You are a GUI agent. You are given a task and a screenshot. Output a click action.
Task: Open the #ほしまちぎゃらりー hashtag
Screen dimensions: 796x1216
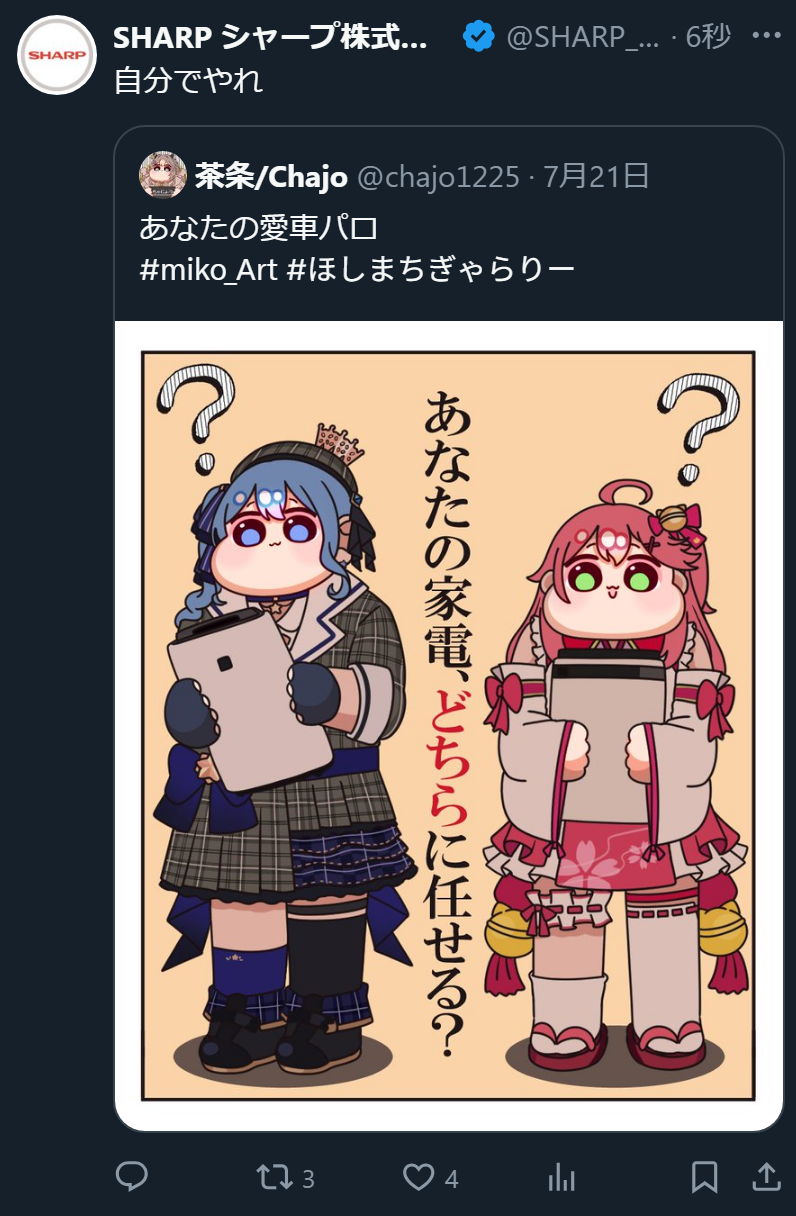point(430,269)
